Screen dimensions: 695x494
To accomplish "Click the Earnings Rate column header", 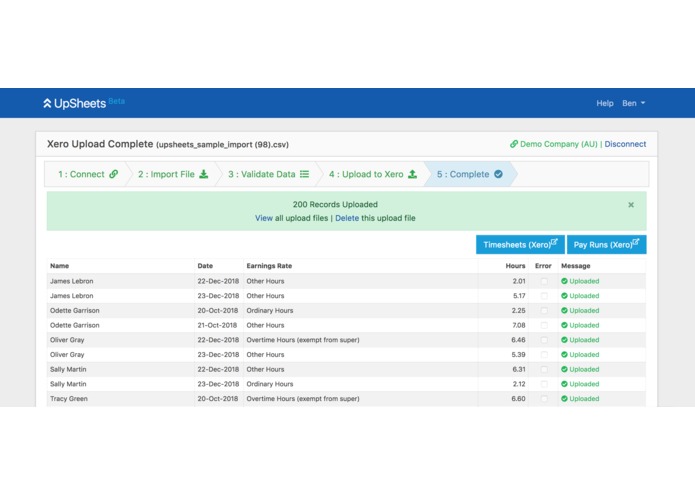I will [x=269, y=266].
